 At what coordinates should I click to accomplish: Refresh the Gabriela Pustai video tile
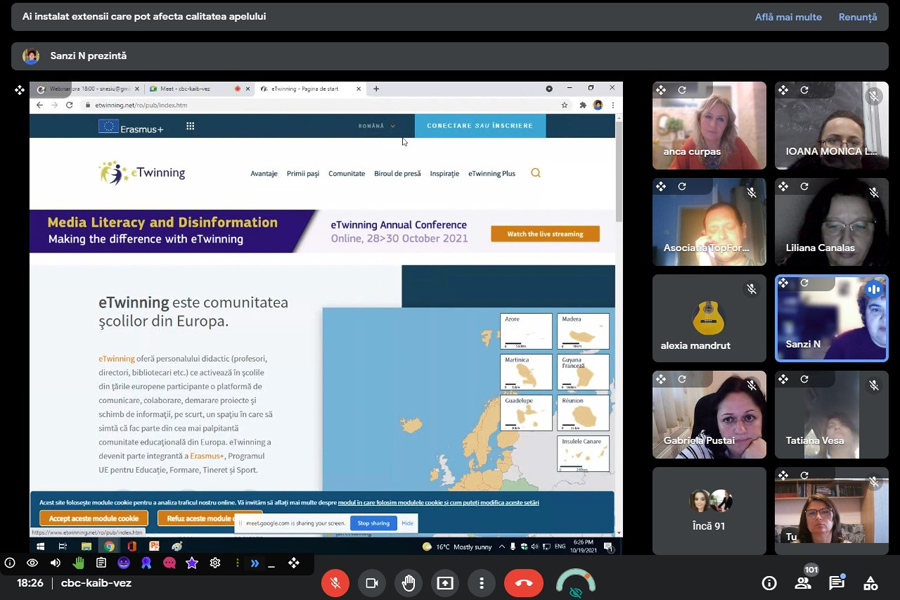pyautogui.click(x=682, y=380)
